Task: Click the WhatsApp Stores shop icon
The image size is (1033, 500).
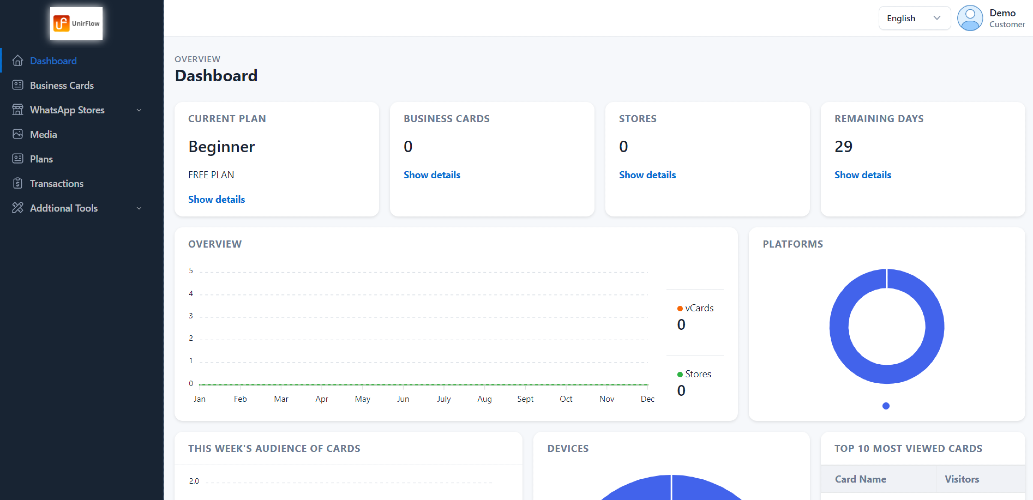Action: coord(18,110)
